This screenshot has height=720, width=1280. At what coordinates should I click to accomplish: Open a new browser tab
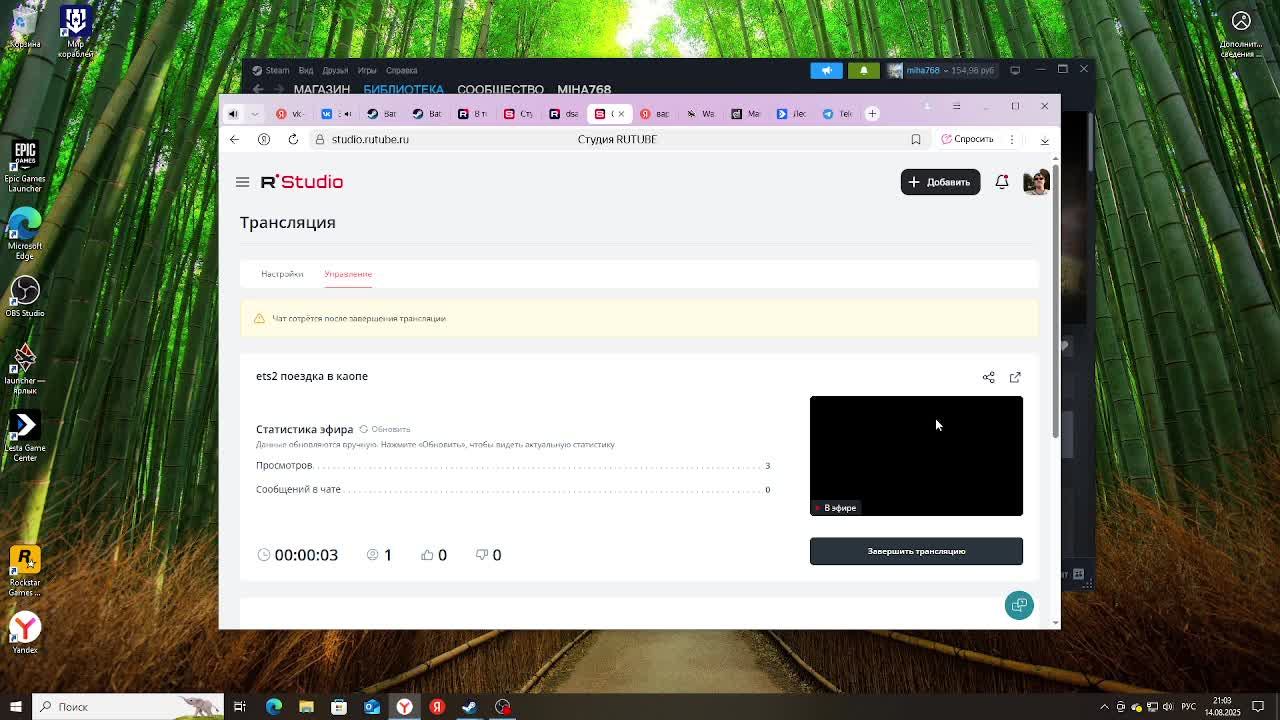click(x=872, y=113)
